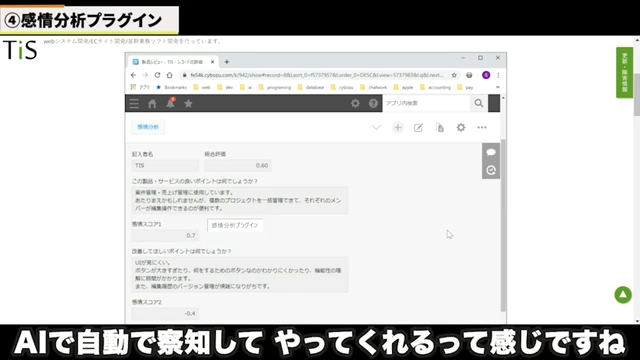The image size is (640, 360).
Task: Focus the アプリ内検索 search field
Action: click(427, 103)
